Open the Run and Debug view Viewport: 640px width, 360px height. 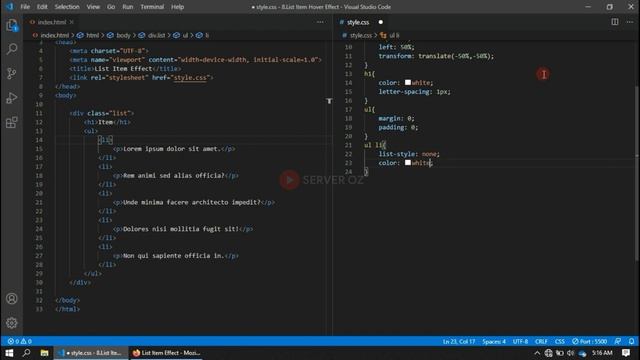pos(12,98)
